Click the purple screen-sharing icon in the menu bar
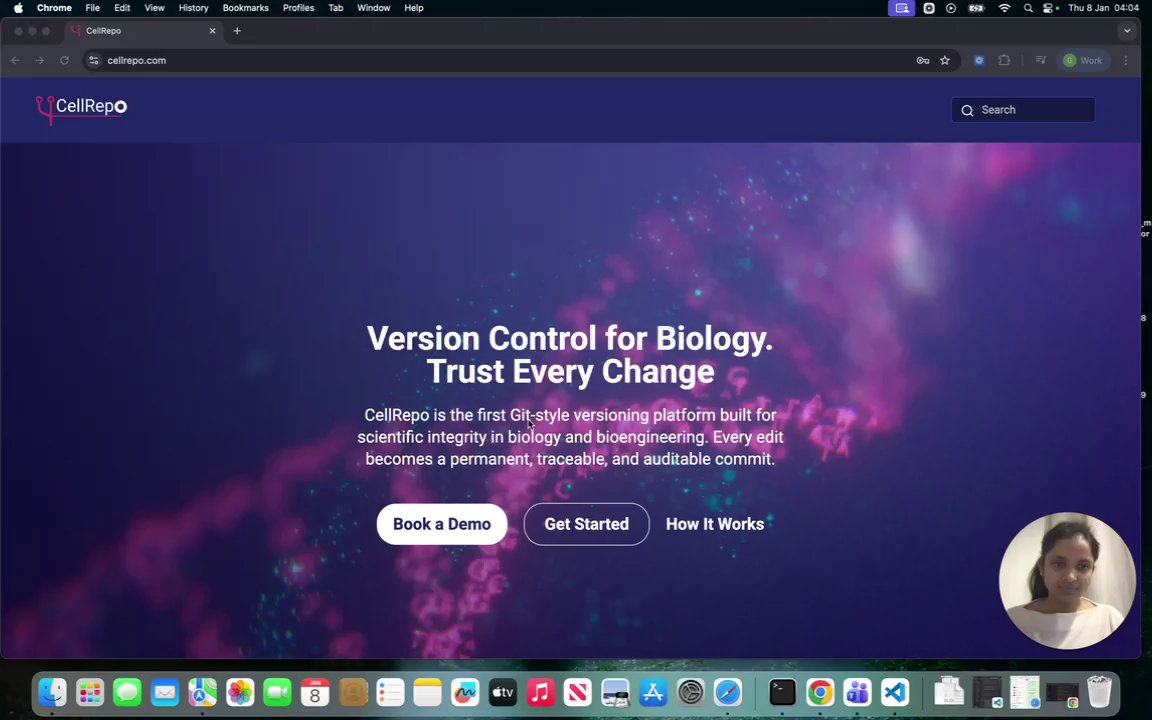 901,8
